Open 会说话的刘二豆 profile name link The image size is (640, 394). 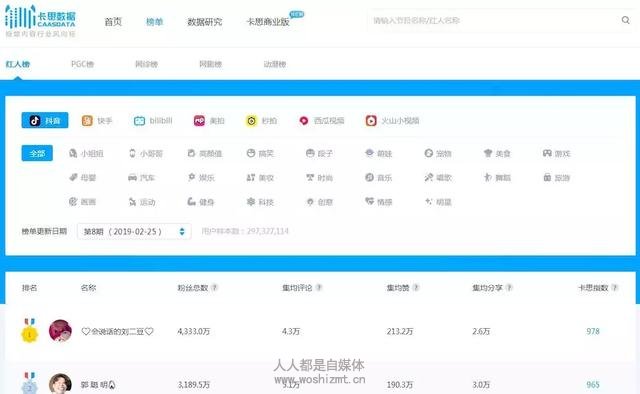tap(117, 331)
